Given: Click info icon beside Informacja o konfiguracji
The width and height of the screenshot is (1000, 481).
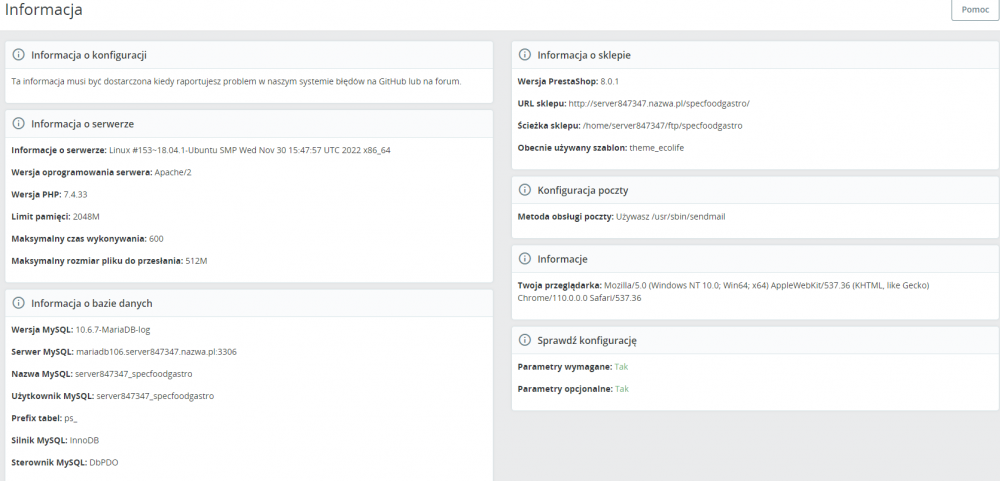Looking at the screenshot, I should [19, 55].
